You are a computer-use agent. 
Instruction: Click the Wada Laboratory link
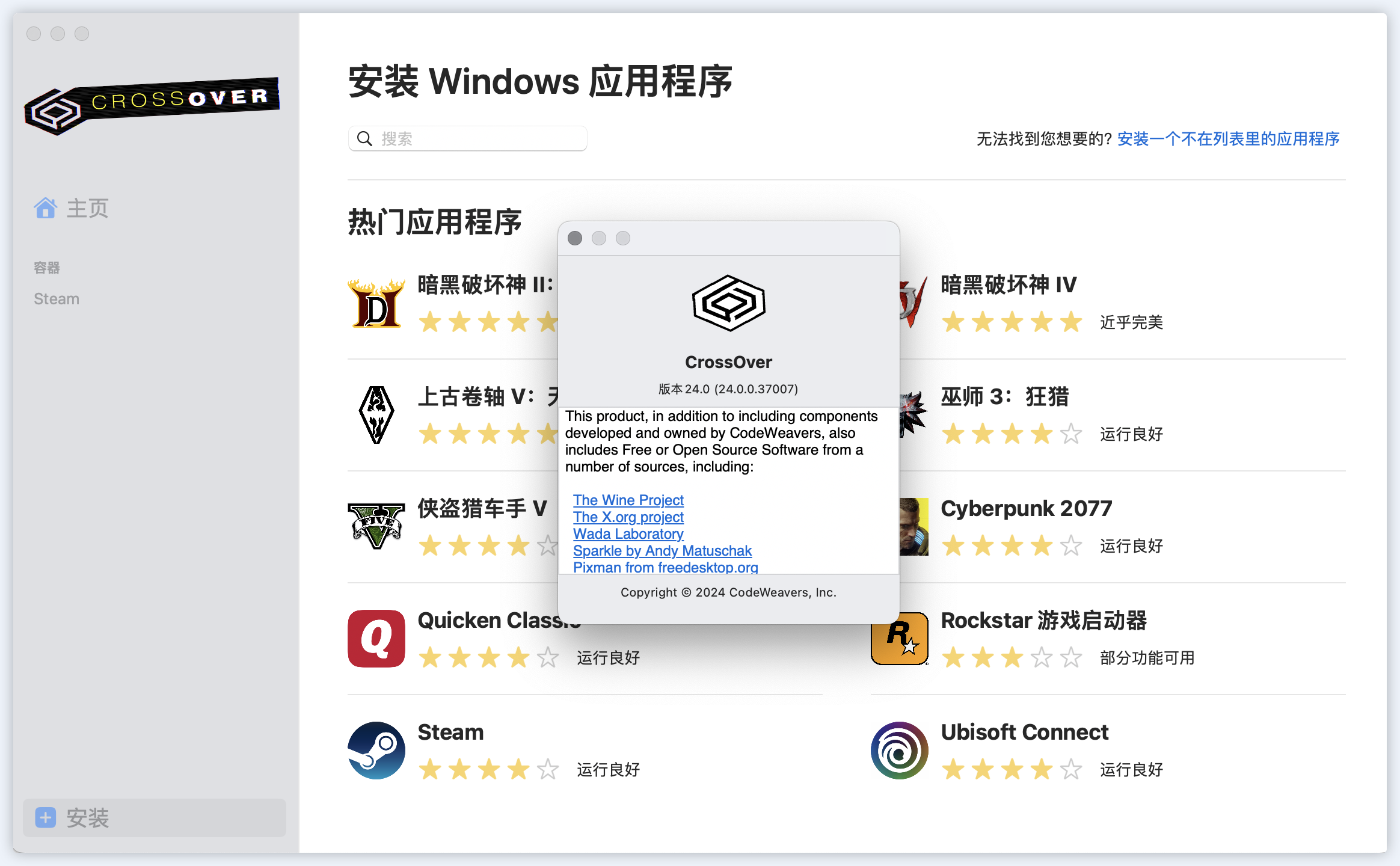628,534
